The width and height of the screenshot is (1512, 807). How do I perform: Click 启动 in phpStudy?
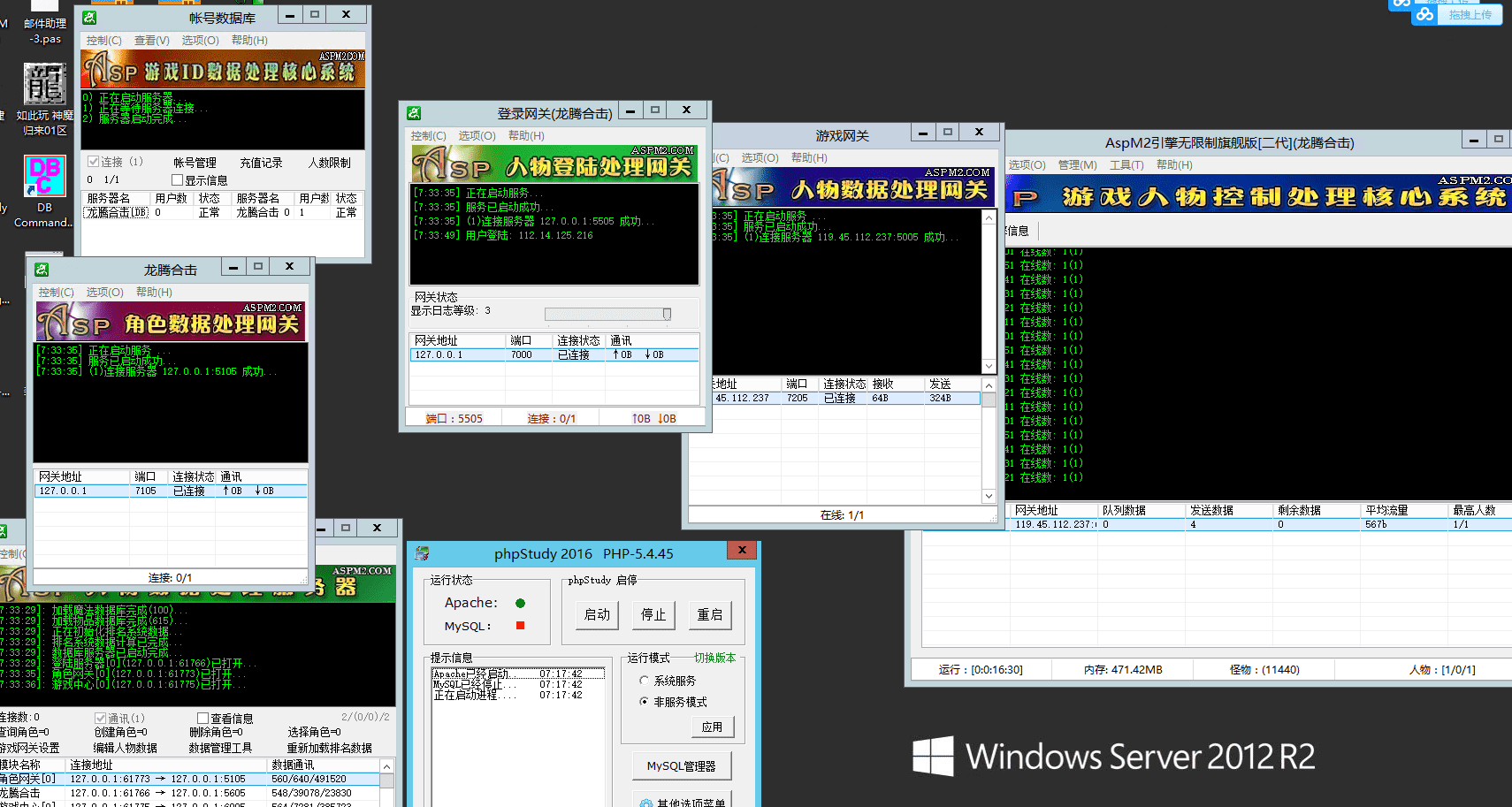tap(597, 614)
